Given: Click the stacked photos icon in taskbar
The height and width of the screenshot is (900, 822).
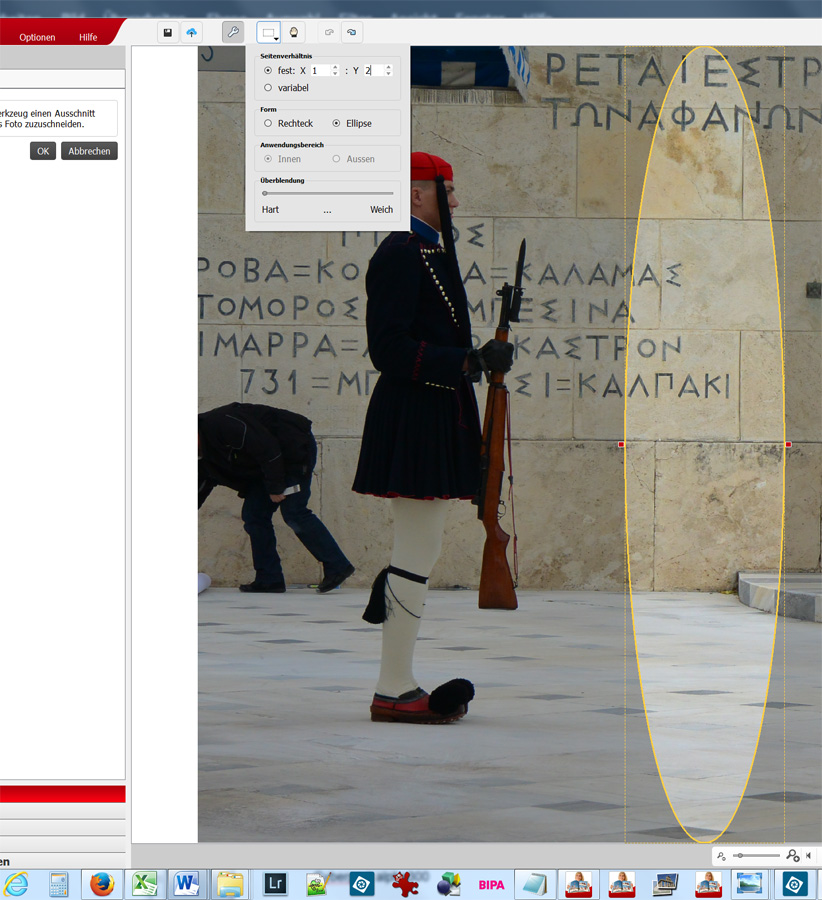Looking at the screenshot, I should 665,885.
